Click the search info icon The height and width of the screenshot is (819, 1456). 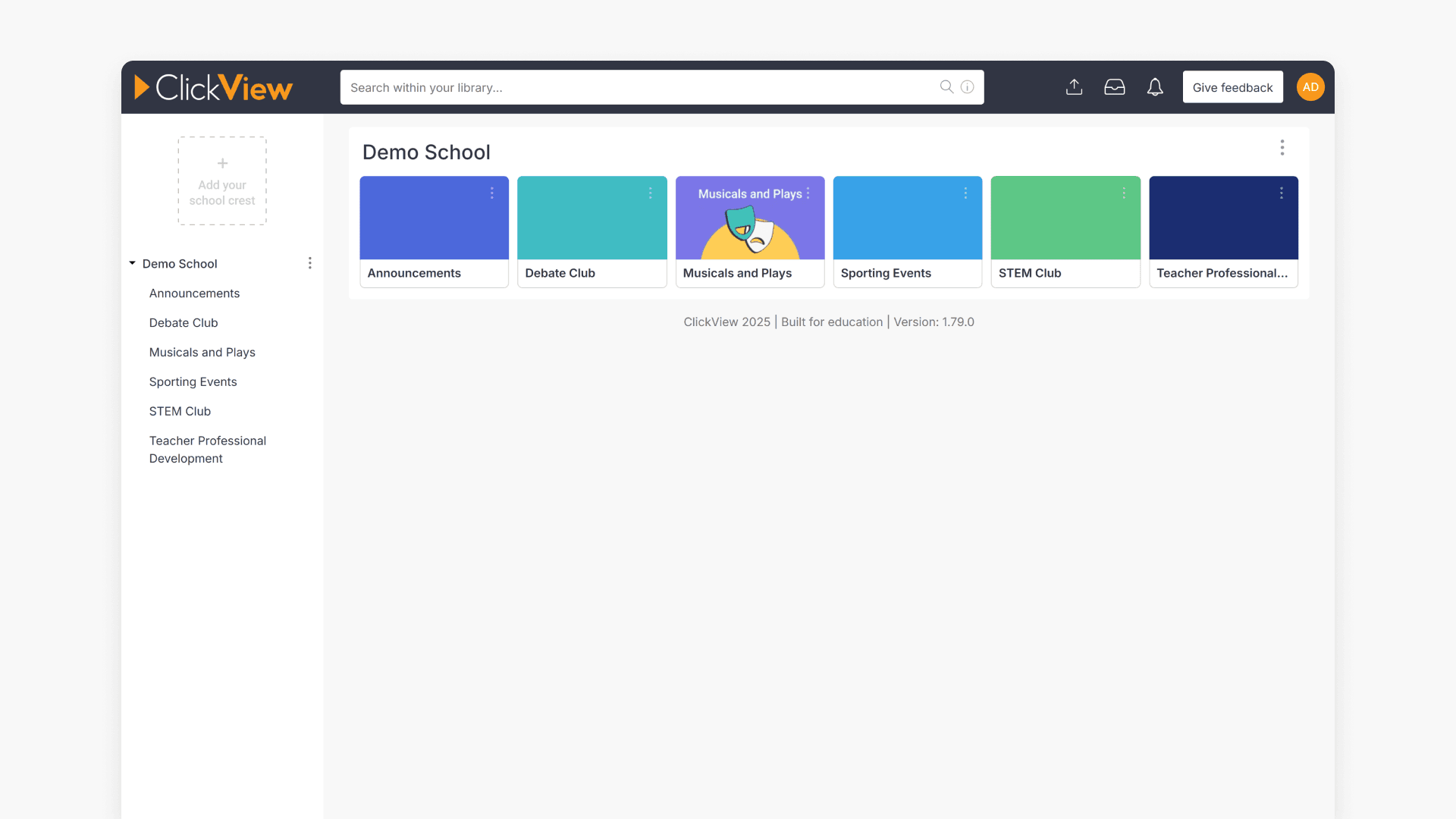[967, 86]
